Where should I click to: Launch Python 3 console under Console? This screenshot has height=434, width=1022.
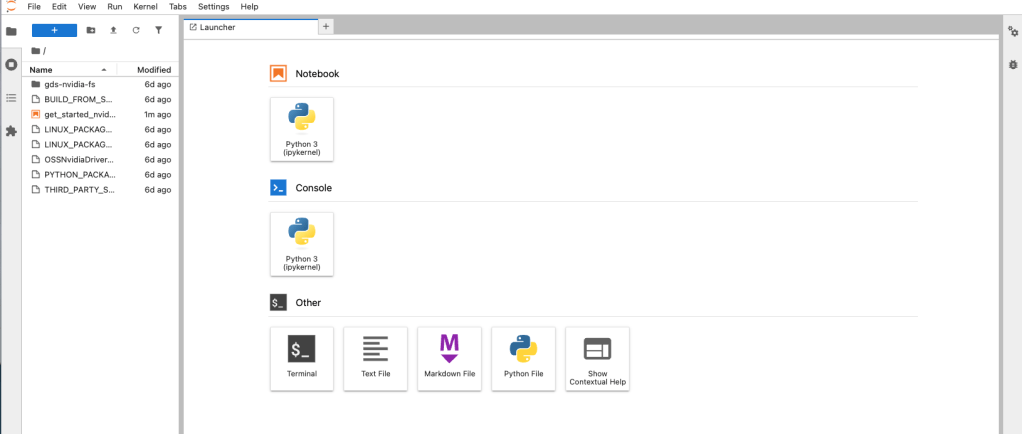302,244
